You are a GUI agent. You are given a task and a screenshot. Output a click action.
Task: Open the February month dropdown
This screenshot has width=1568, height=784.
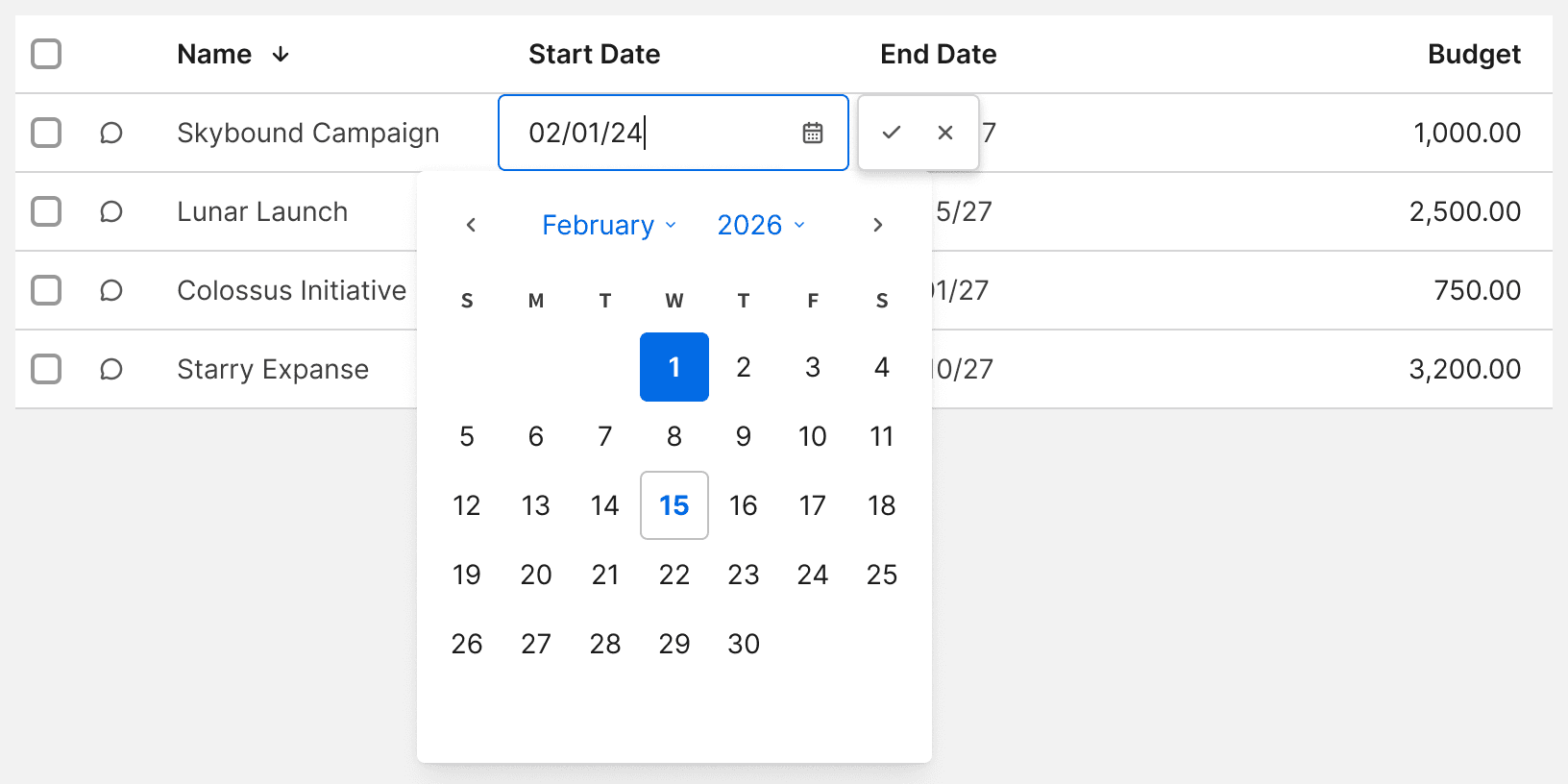[609, 225]
